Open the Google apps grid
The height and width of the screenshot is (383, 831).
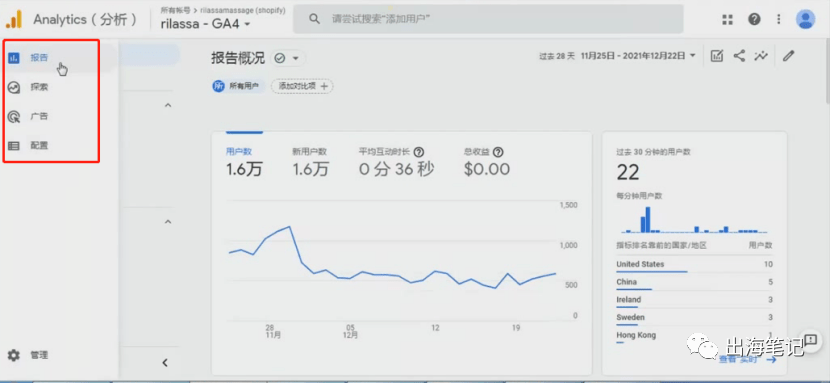727,20
